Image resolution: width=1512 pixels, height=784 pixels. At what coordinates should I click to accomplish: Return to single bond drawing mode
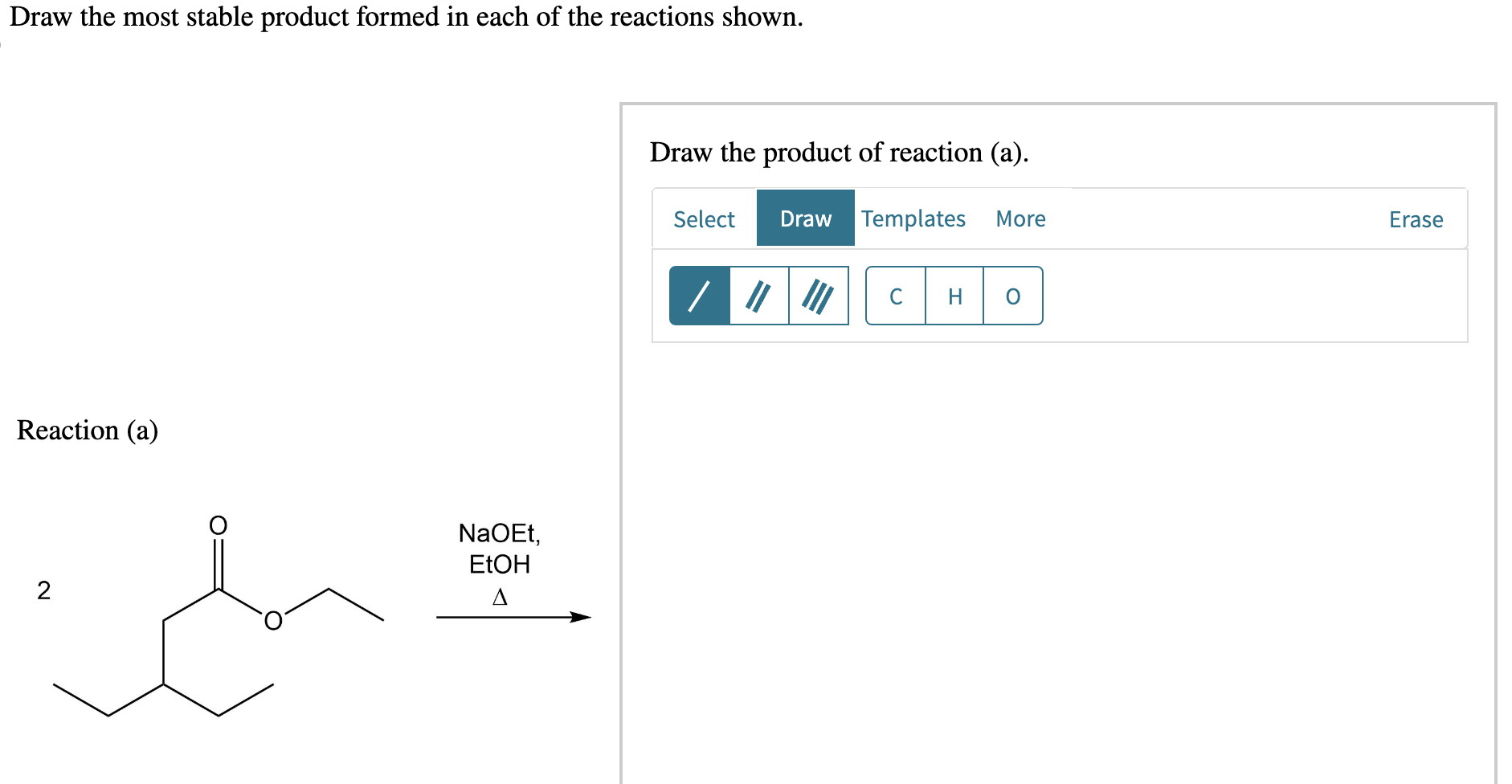(x=698, y=296)
